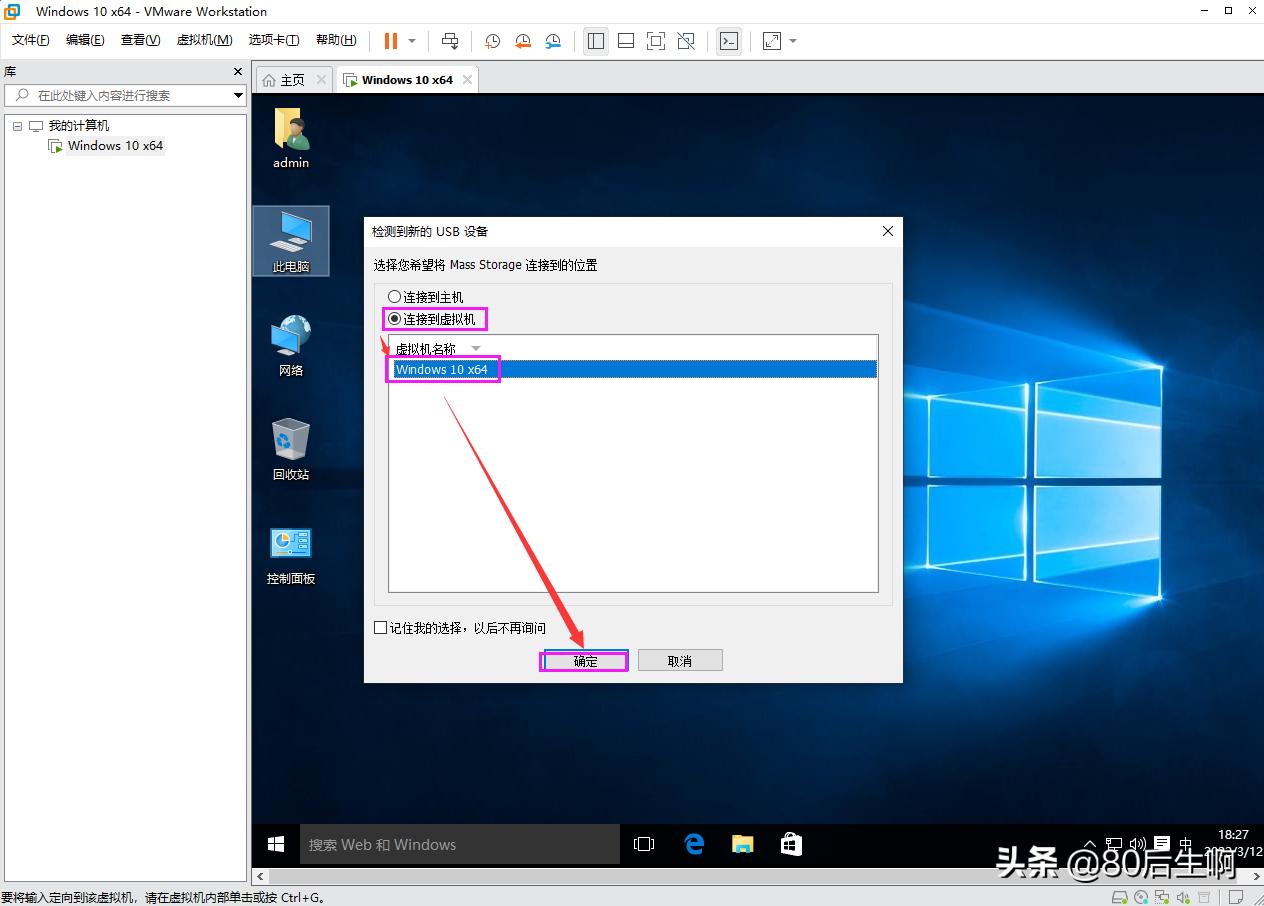
Task: Click the 确定 button
Action: (x=585, y=661)
